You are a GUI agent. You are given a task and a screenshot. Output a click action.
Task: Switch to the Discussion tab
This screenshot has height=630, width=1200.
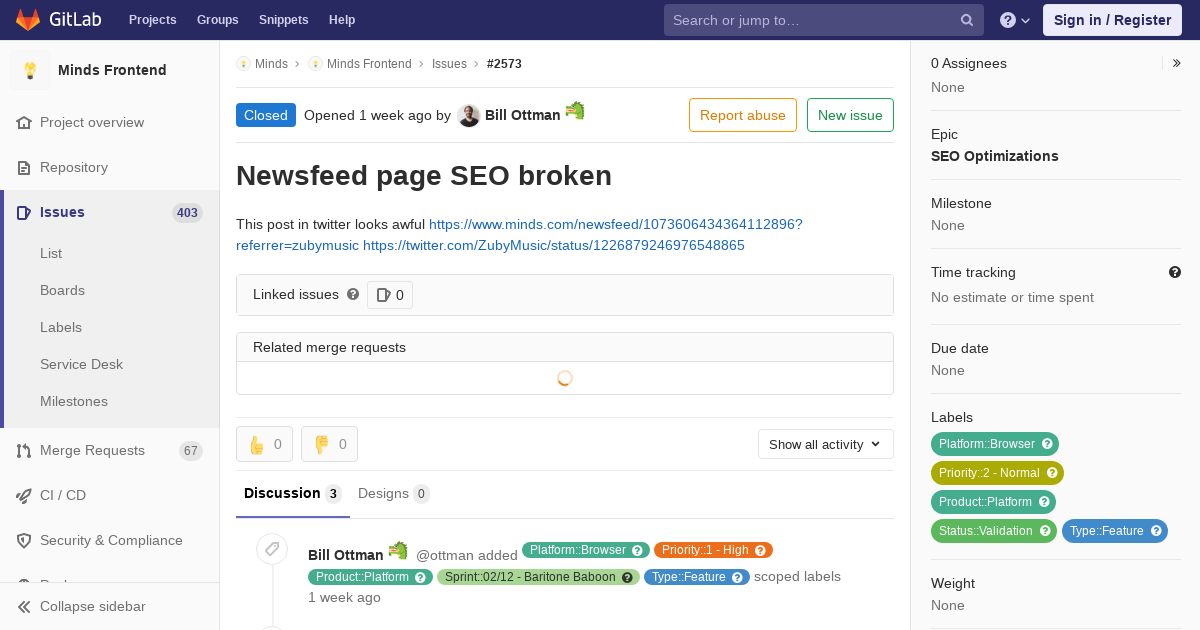tap(293, 493)
